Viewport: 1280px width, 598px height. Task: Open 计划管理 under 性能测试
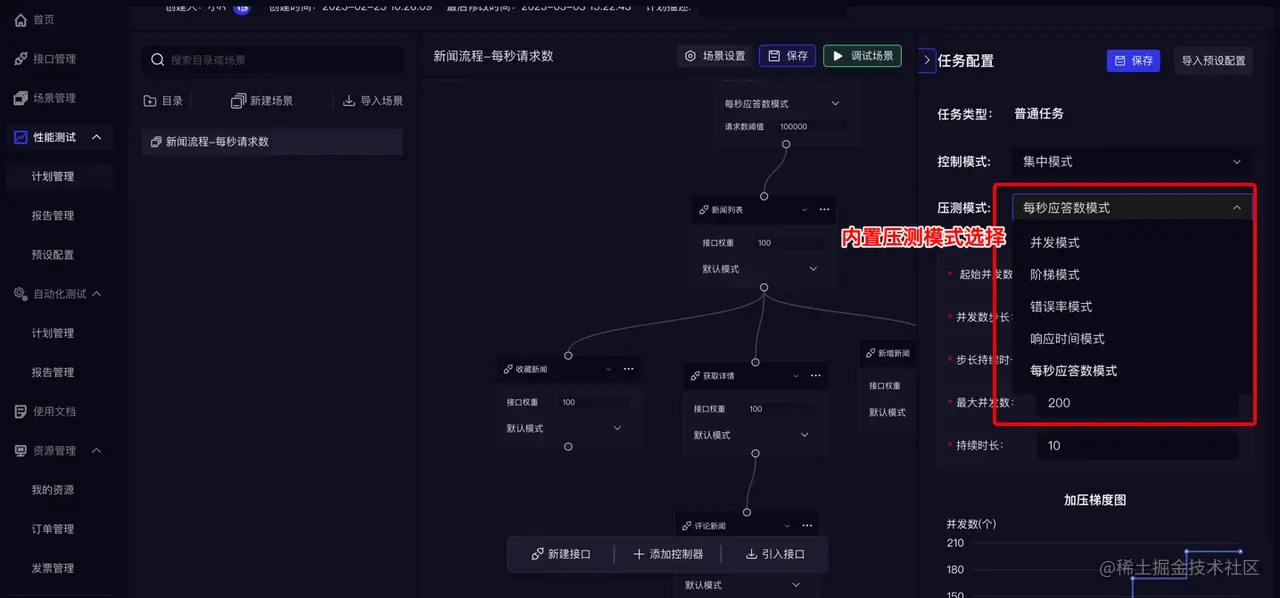pyautogui.click(x=53, y=176)
